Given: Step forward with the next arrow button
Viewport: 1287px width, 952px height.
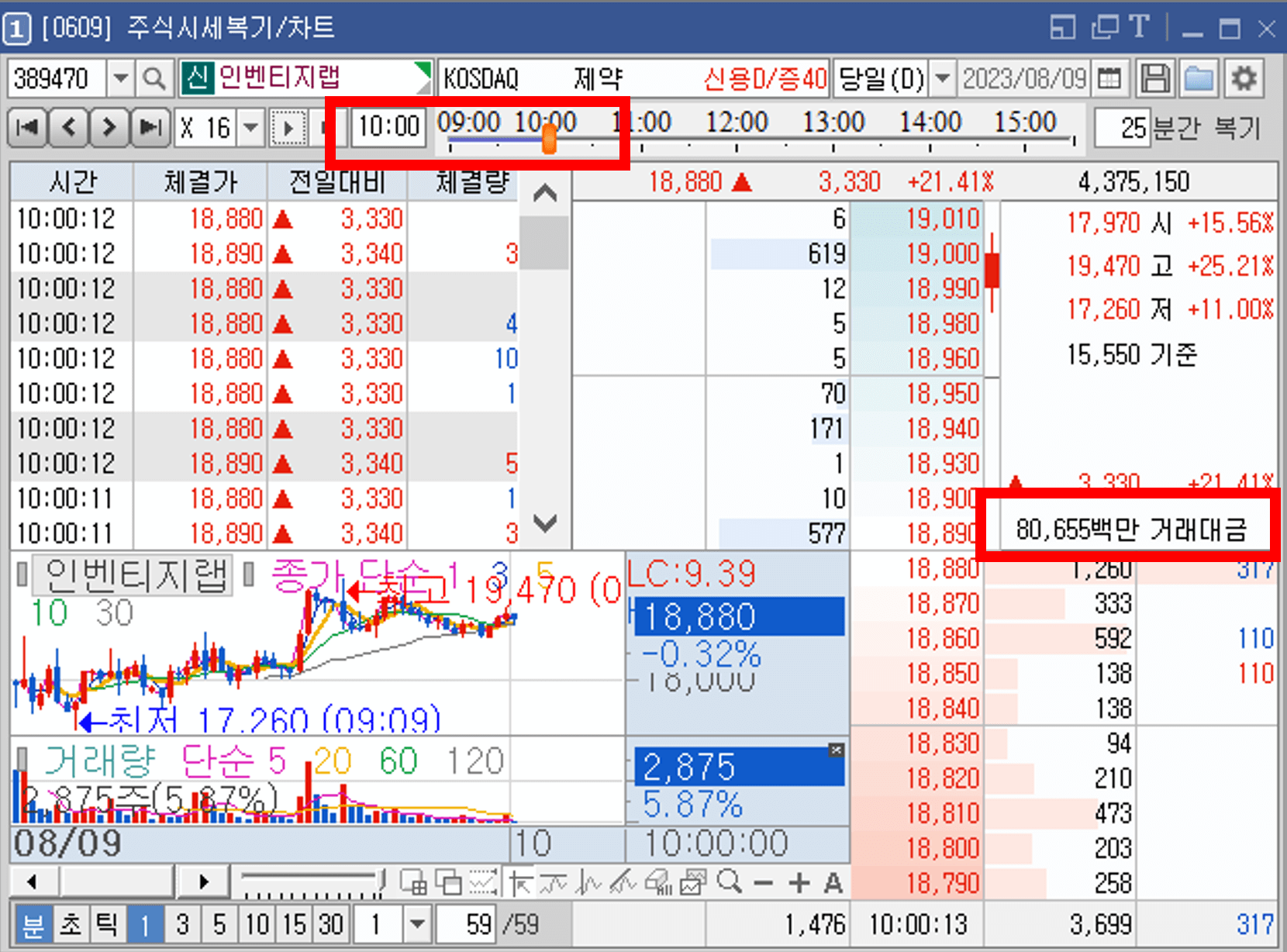Looking at the screenshot, I should [109, 126].
